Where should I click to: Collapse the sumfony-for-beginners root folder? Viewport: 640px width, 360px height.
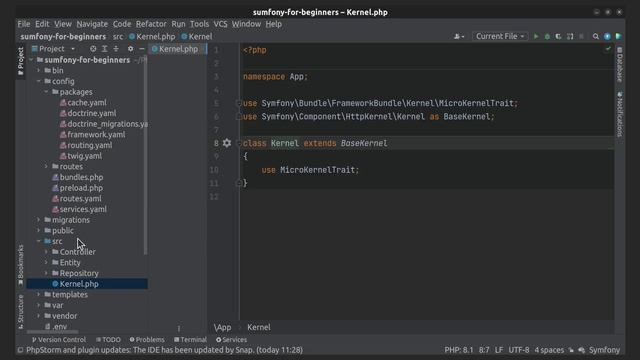click(31, 60)
